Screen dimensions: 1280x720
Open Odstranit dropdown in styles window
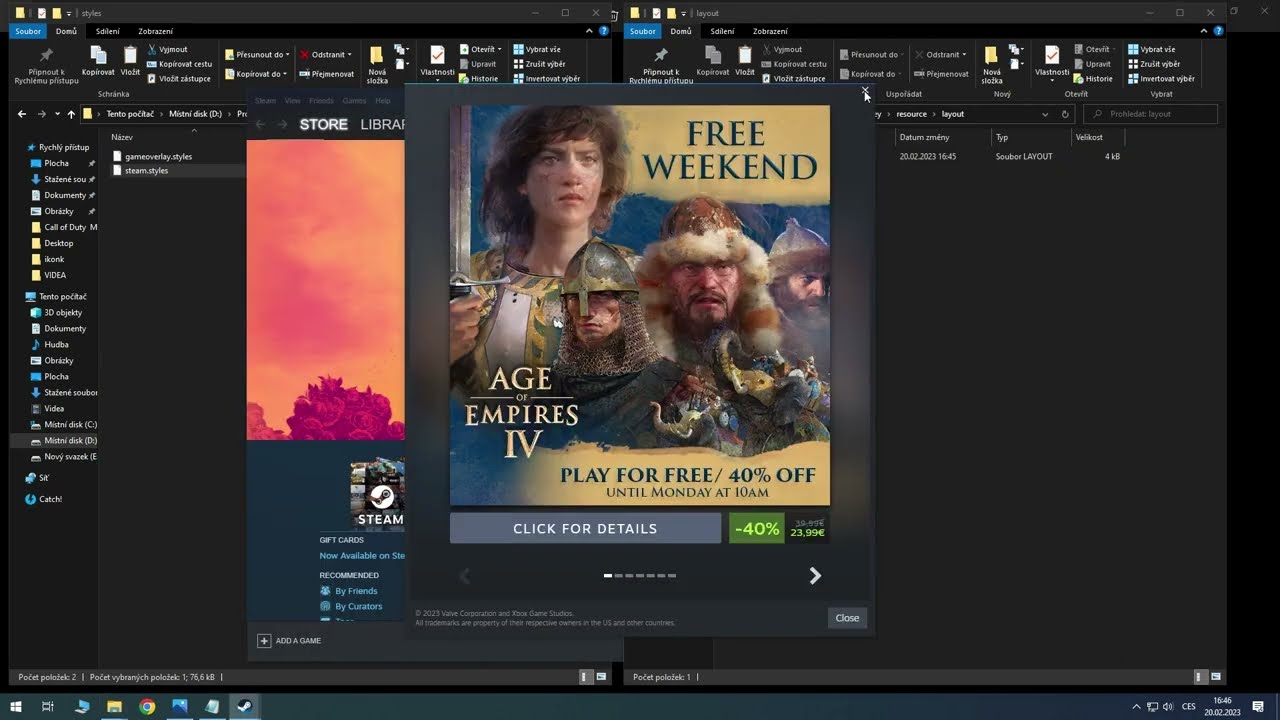[x=349, y=55]
